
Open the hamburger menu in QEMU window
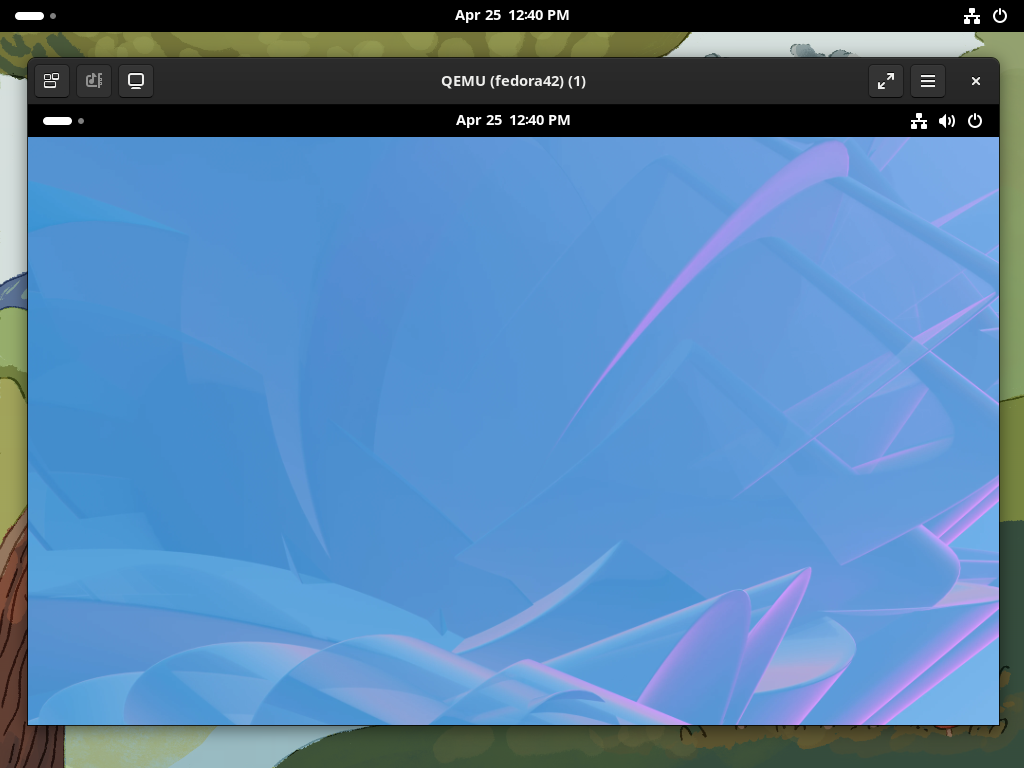tap(928, 81)
